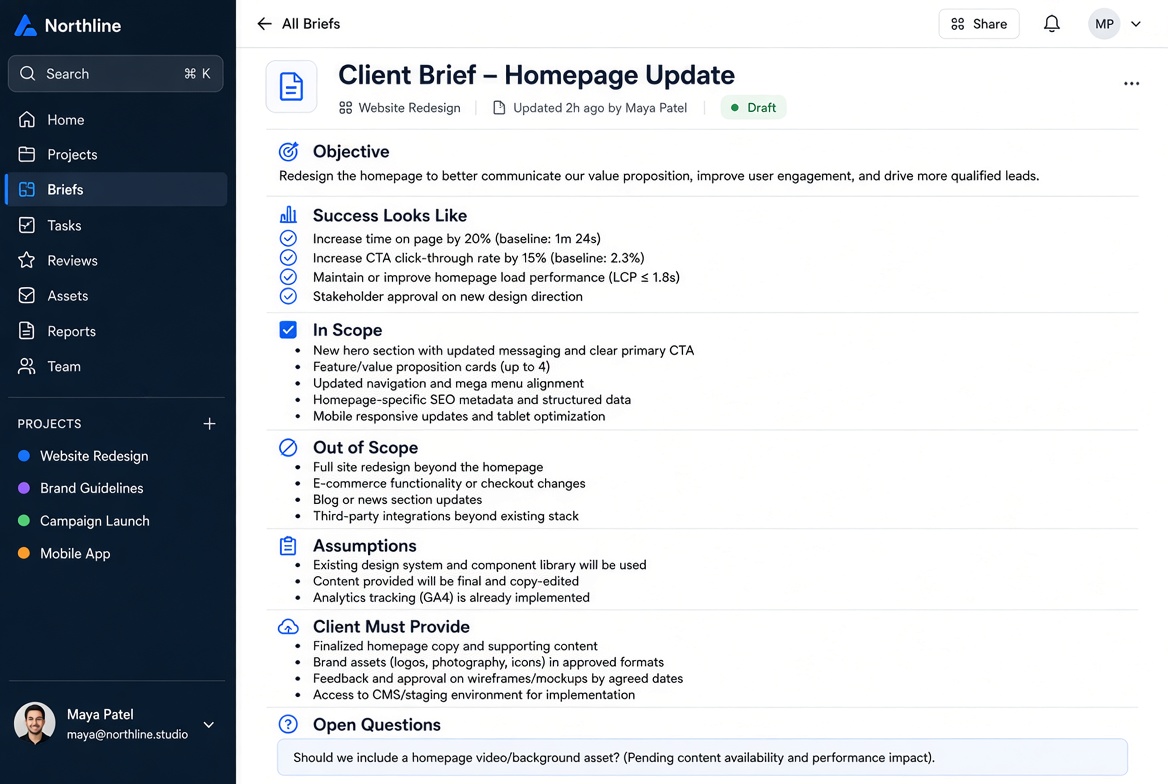The width and height of the screenshot is (1168, 784).
Task: Open Assets in sidebar
Action: coord(116,295)
